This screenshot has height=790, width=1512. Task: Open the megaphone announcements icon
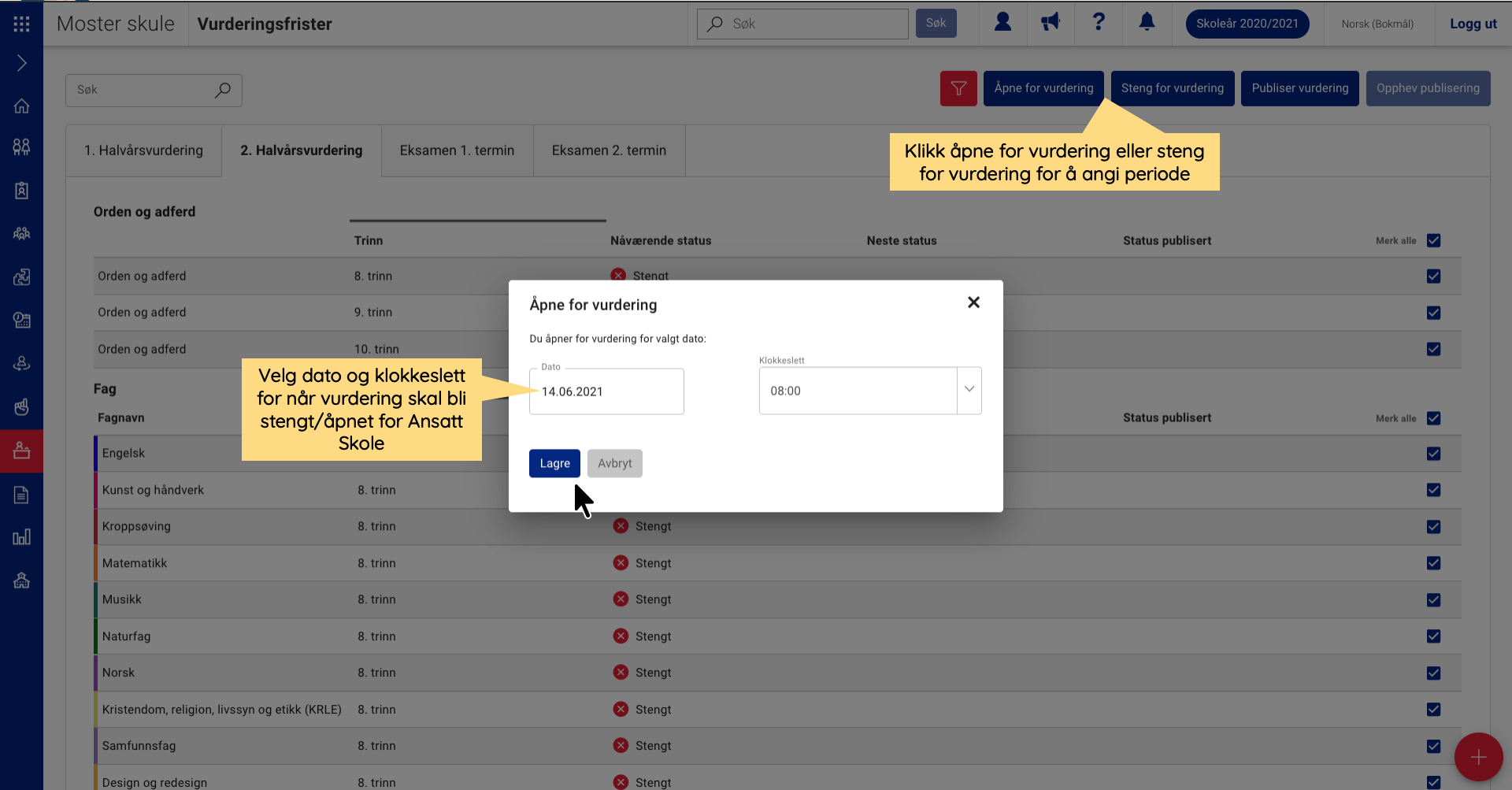click(x=1051, y=22)
